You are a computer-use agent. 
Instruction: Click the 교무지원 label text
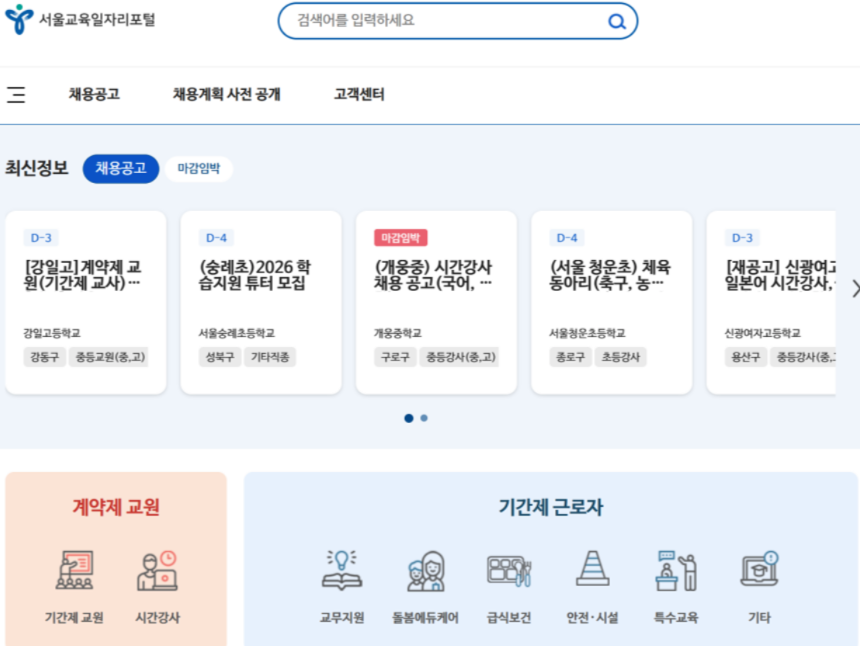pos(342,617)
